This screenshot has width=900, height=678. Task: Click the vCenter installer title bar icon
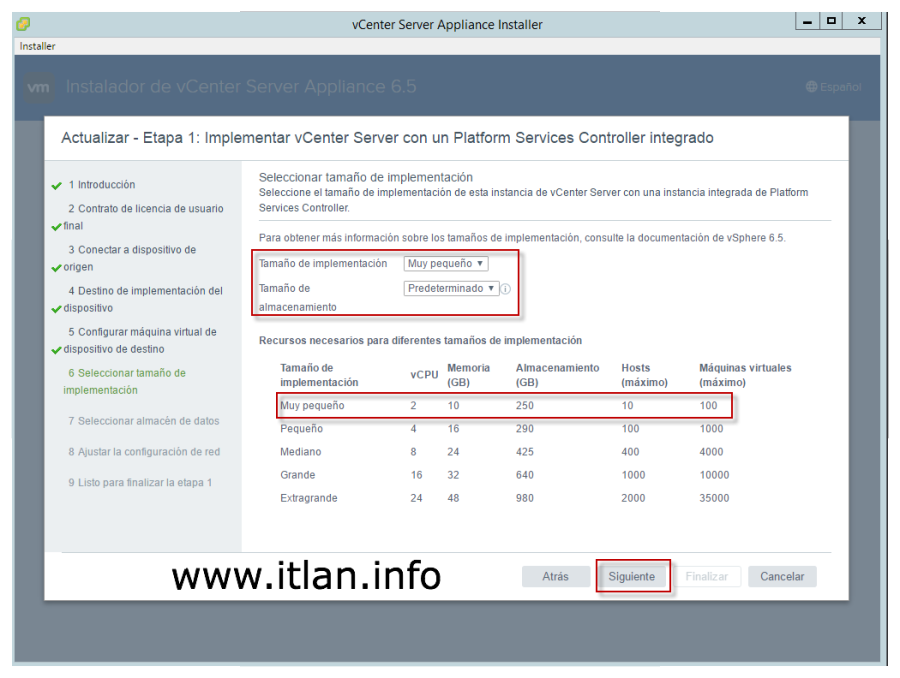click(23, 24)
